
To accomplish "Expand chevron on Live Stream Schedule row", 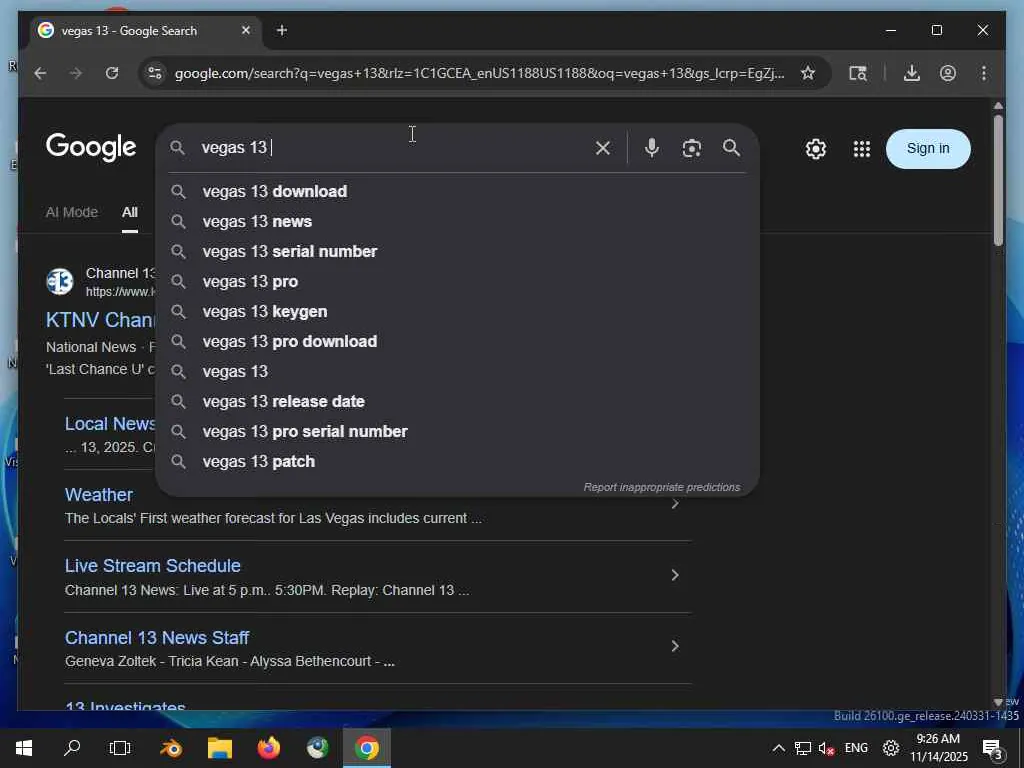I will pos(675,575).
